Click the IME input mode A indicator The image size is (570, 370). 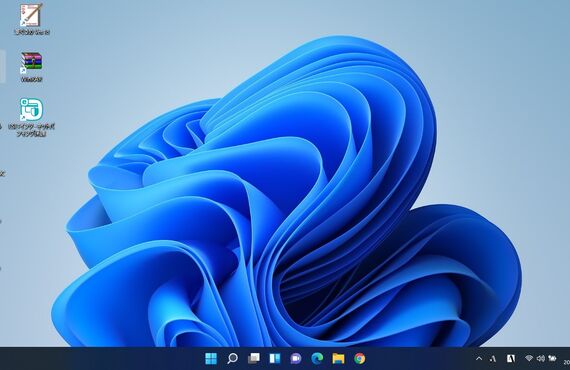493,359
